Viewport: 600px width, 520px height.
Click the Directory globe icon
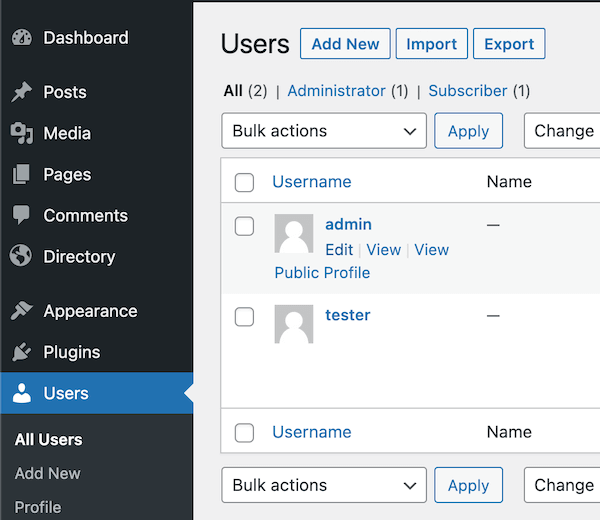[21, 256]
